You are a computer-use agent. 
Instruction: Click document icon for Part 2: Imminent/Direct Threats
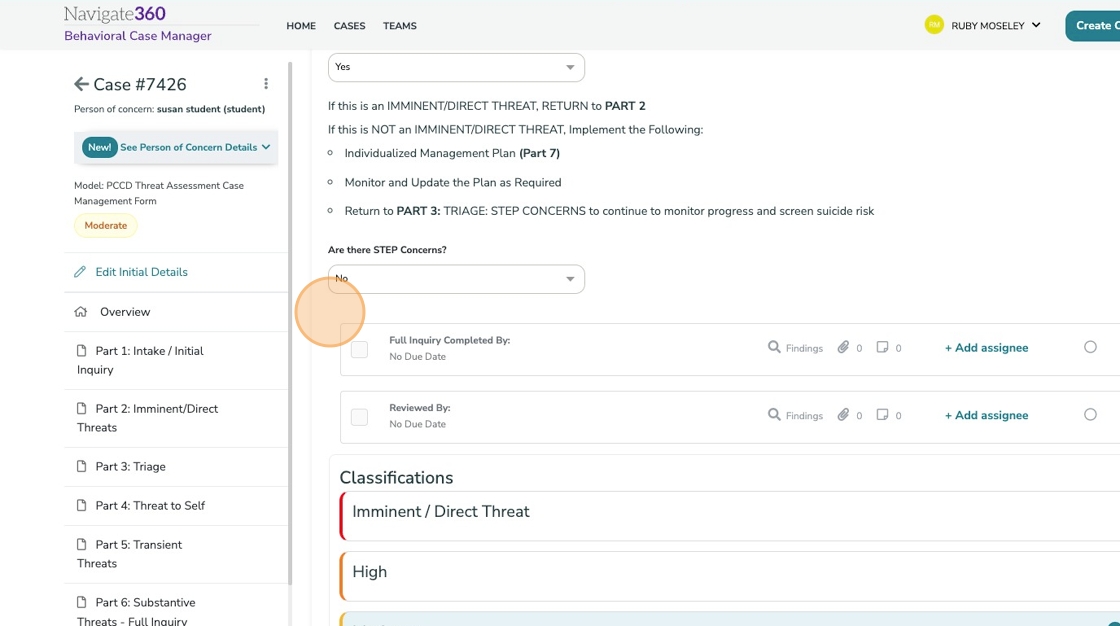81,409
